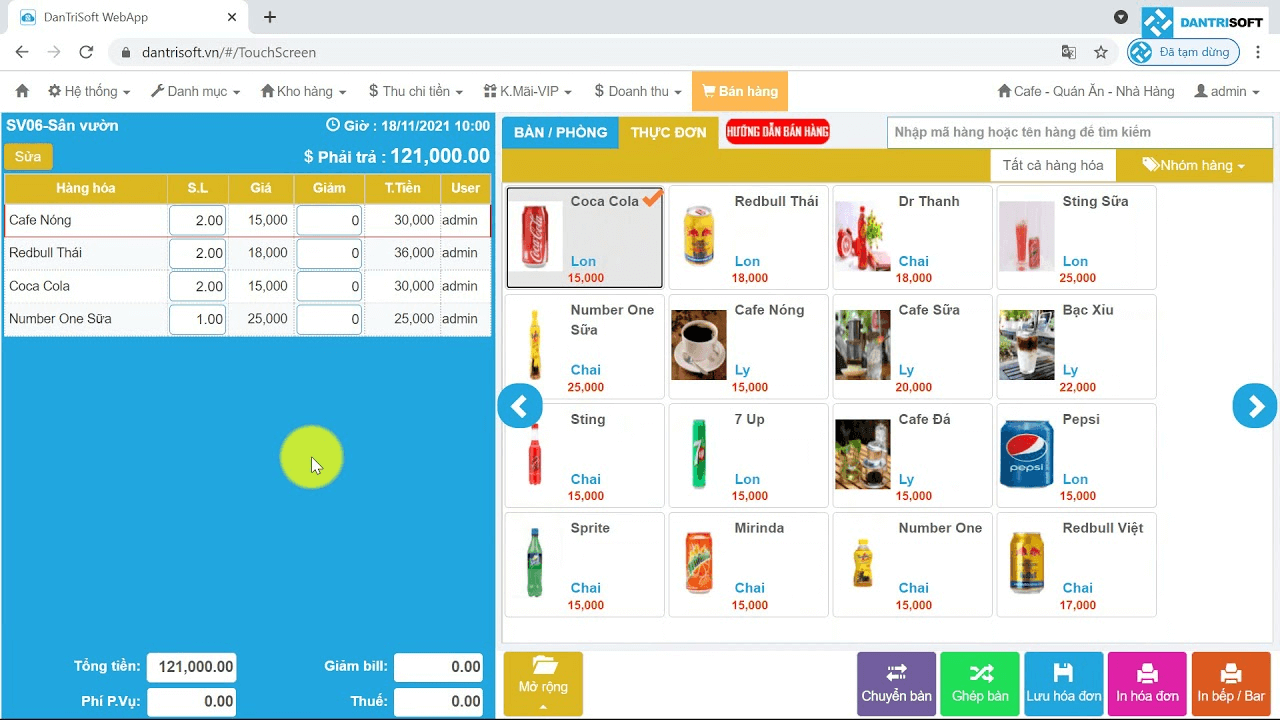The width and height of the screenshot is (1280, 720).
Task: Show Tất cả hàng hóa
Action: [1052, 165]
